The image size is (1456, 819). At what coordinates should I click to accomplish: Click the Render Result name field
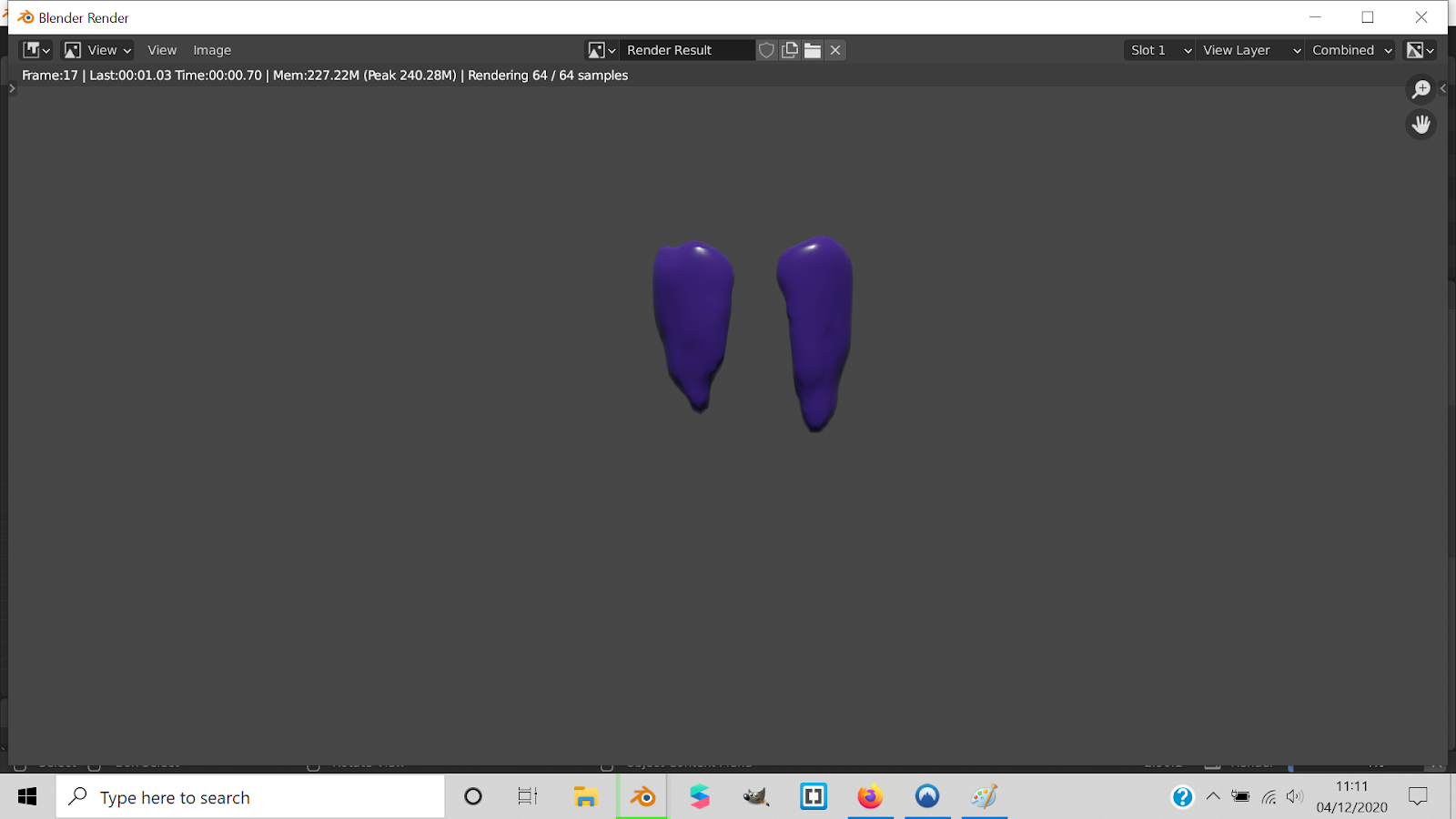tap(687, 50)
